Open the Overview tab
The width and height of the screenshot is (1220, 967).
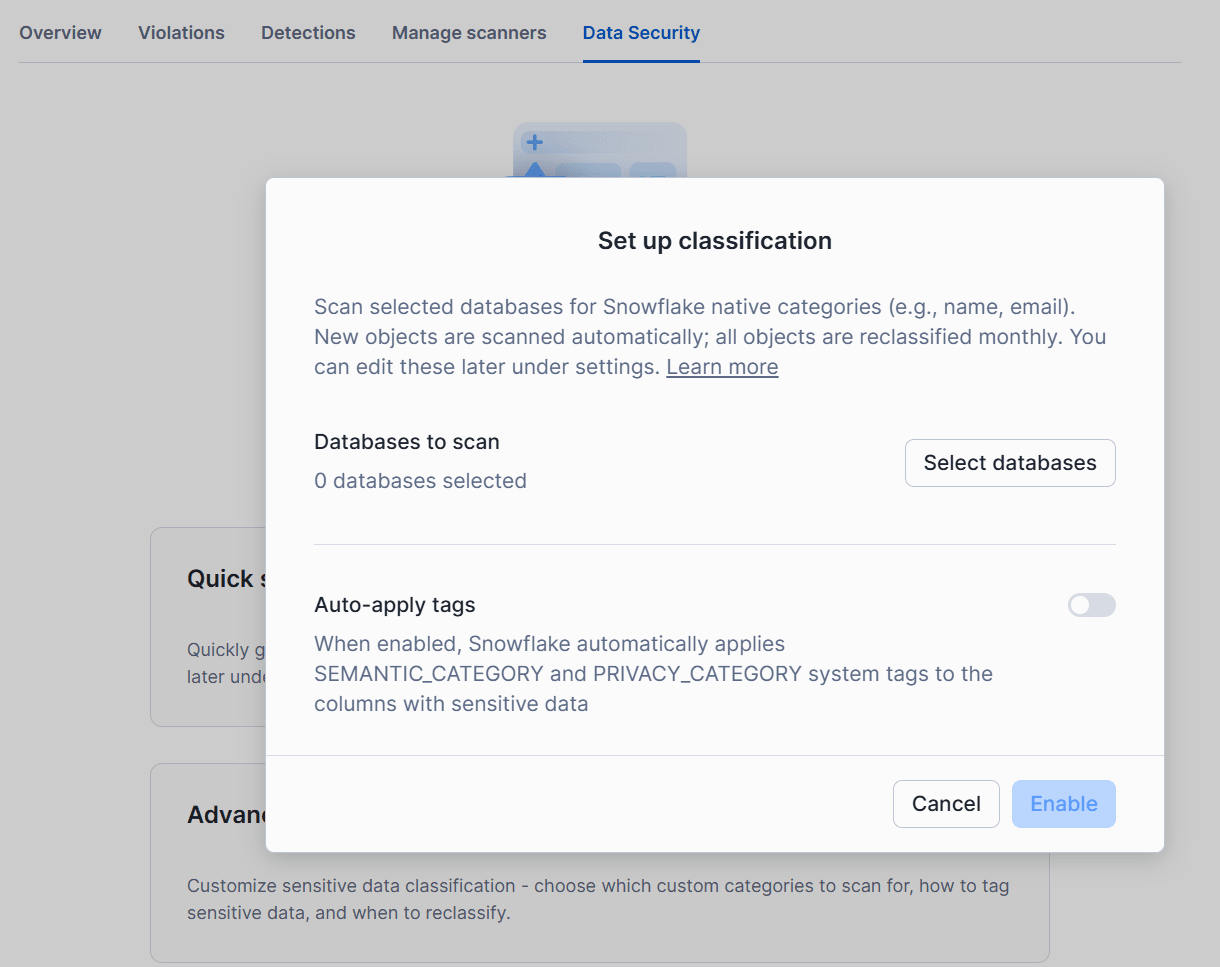[x=60, y=33]
